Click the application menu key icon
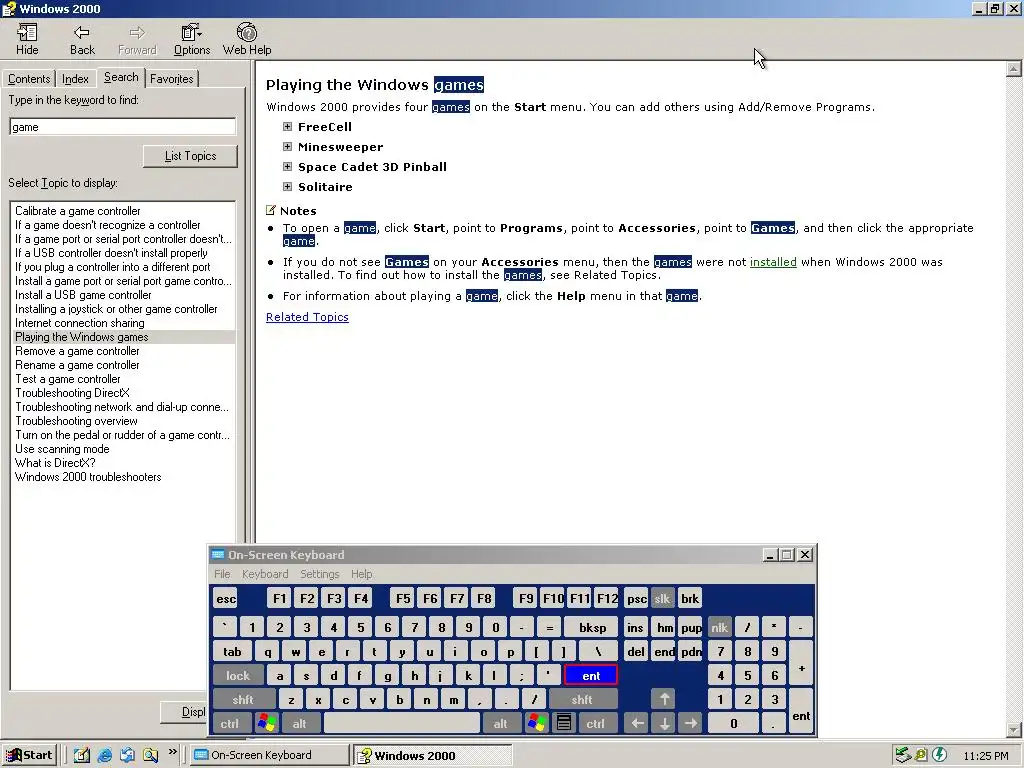Image resolution: width=1024 pixels, height=768 pixels. tap(564, 723)
